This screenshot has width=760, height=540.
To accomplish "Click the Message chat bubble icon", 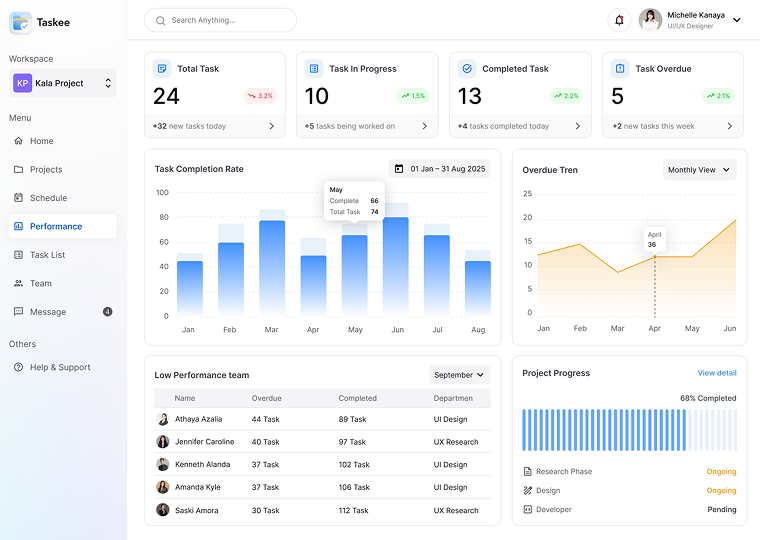I will pos(18,311).
